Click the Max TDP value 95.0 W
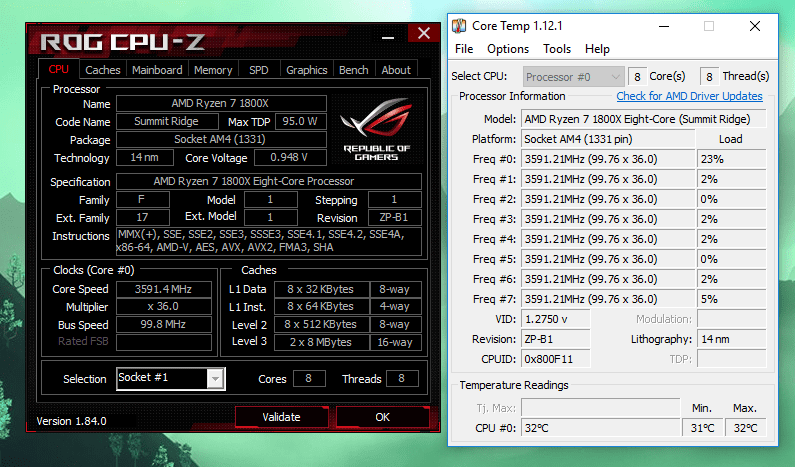 tap(300, 122)
